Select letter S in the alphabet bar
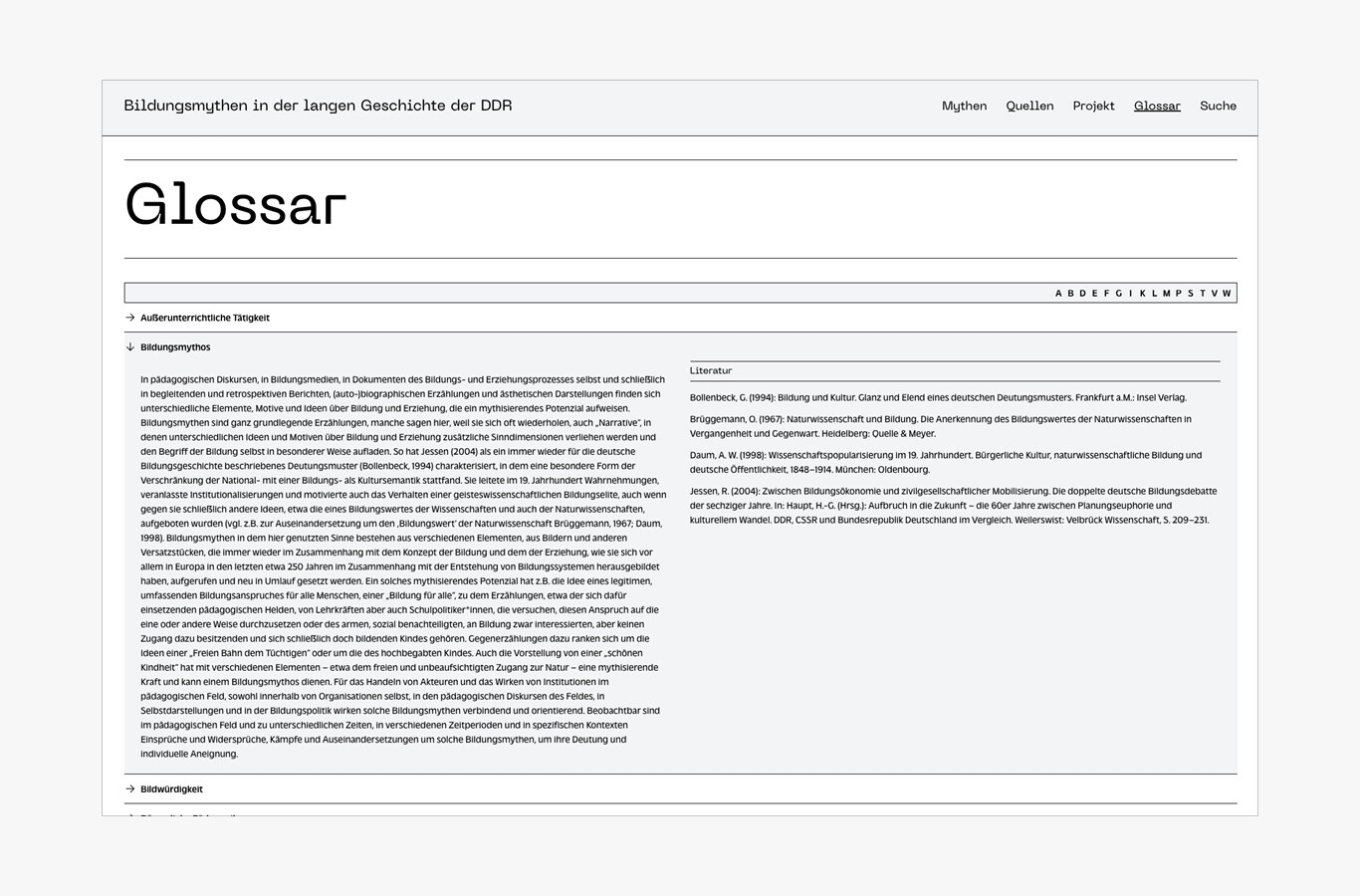1360x896 pixels. (1190, 294)
